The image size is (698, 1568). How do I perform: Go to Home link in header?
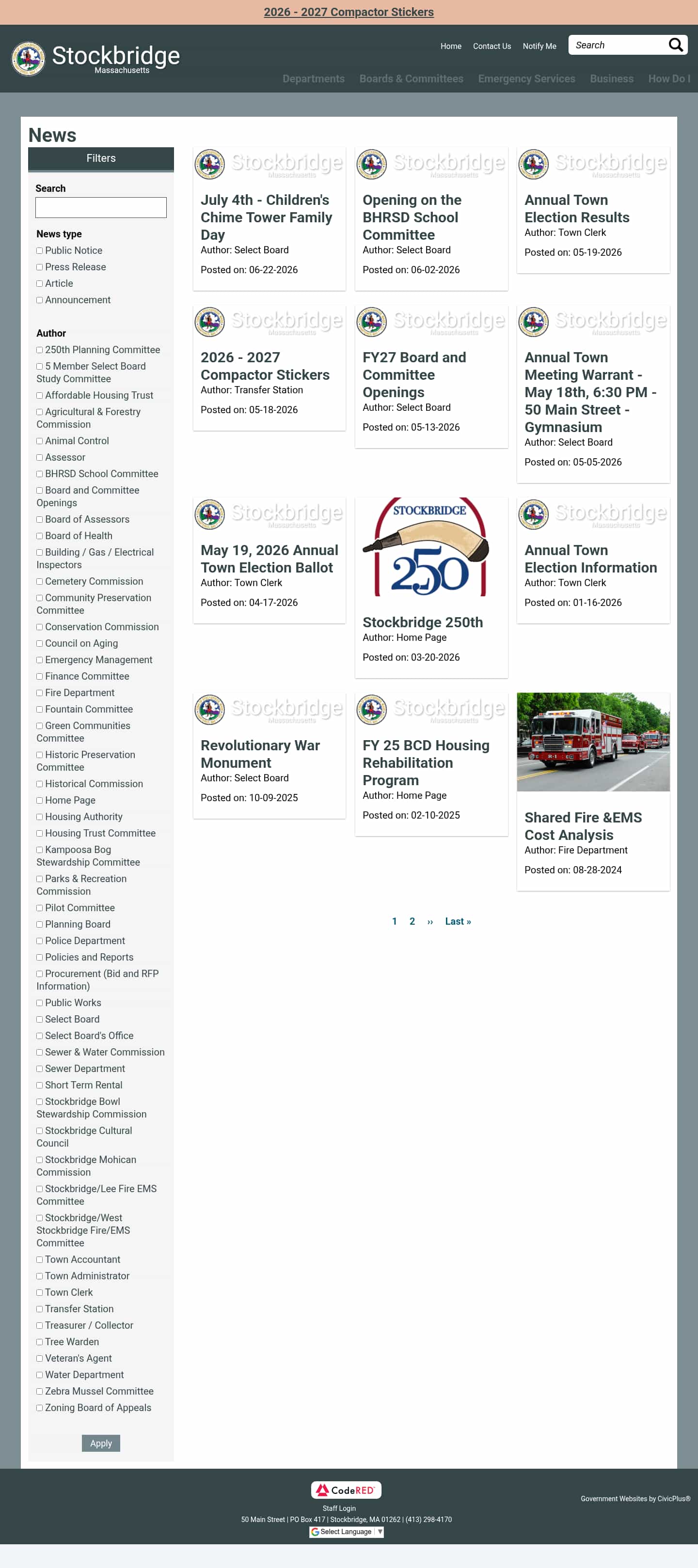[x=451, y=47]
